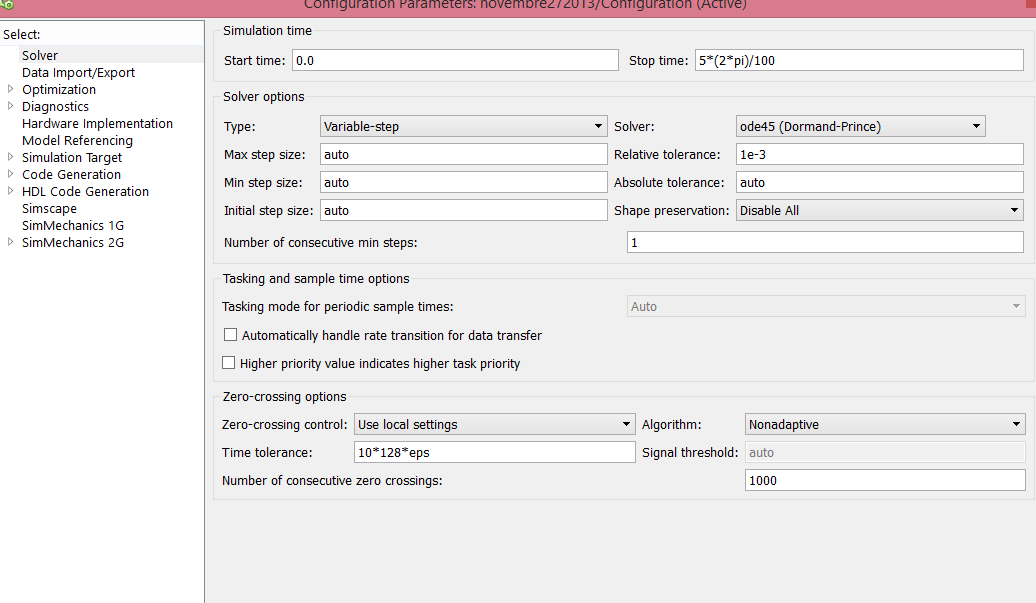Screen dimensions: 1036x603
Task: Expand the Optimization tree node
Action: 11,89
